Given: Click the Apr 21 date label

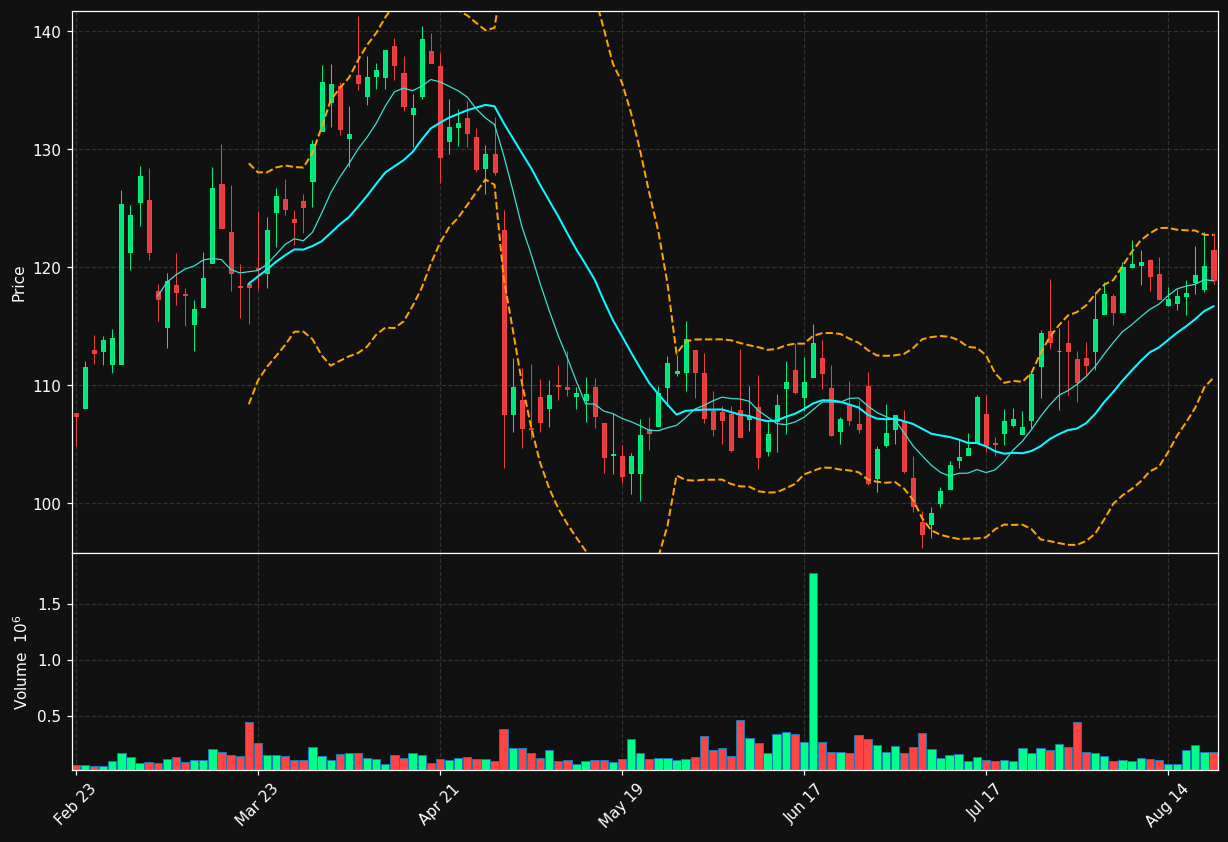Looking at the screenshot, I should tap(440, 805).
